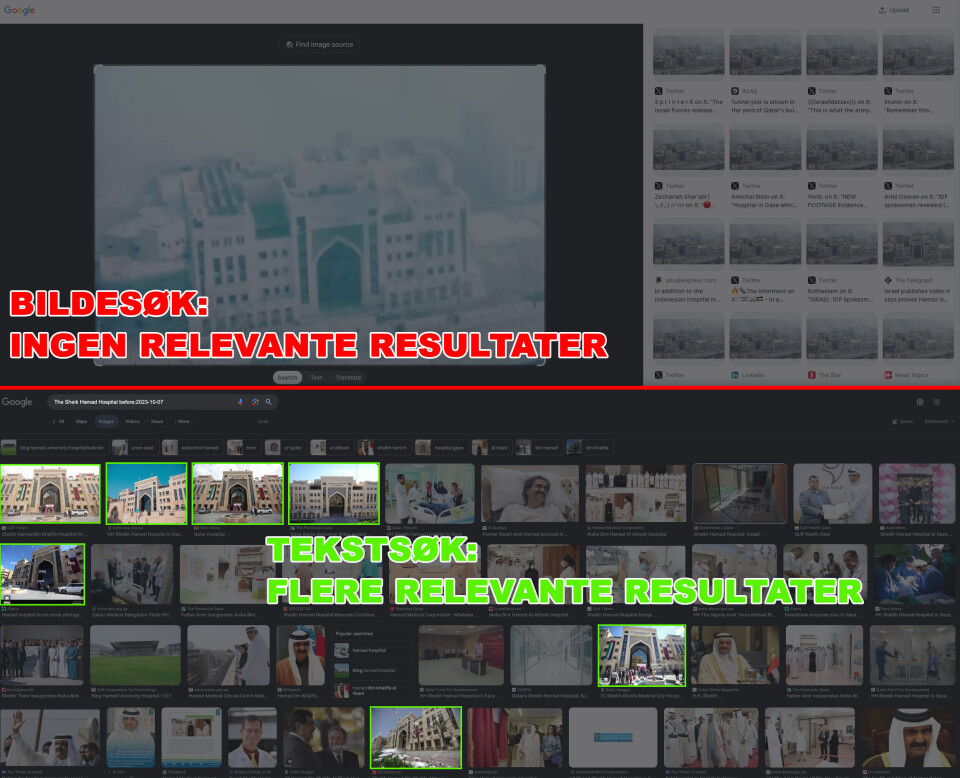This screenshot has width=960, height=778.
Task: Switch Lens mode to Text
Action: [316, 377]
